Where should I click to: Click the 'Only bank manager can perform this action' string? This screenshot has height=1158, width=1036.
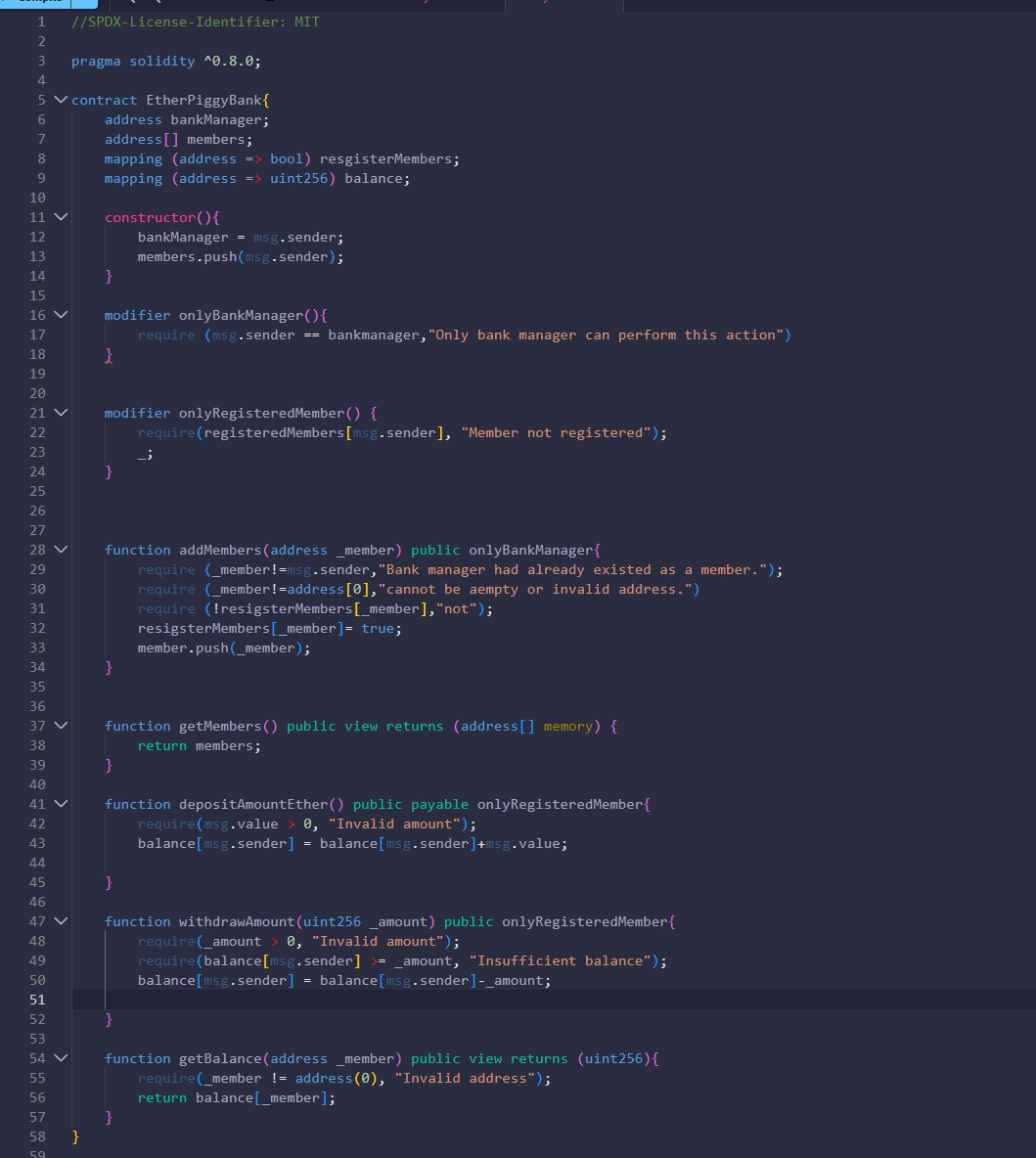pyautogui.click(x=606, y=335)
